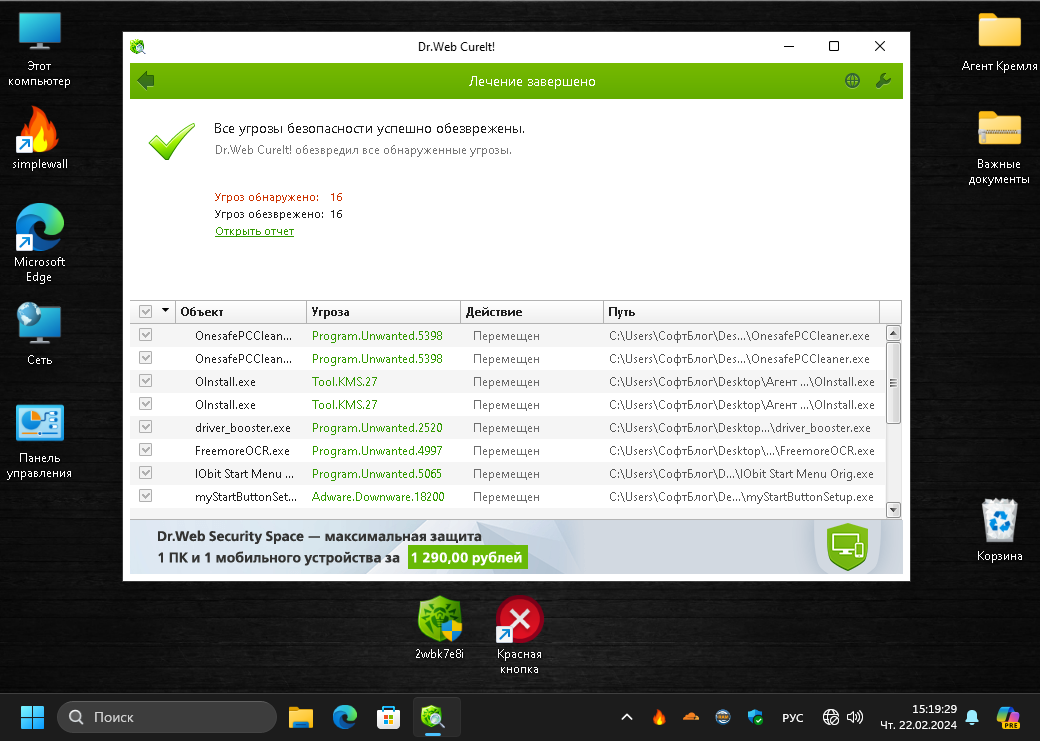
Task: Click the simplewall flame tray icon
Action: (x=659, y=717)
